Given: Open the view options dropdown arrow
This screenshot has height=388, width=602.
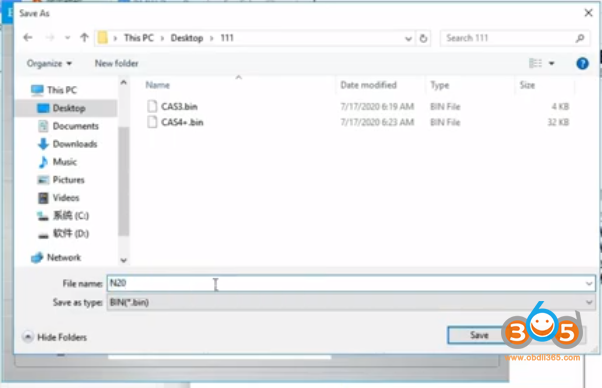Looking at the screenshot, I should [x=551, y=63].
